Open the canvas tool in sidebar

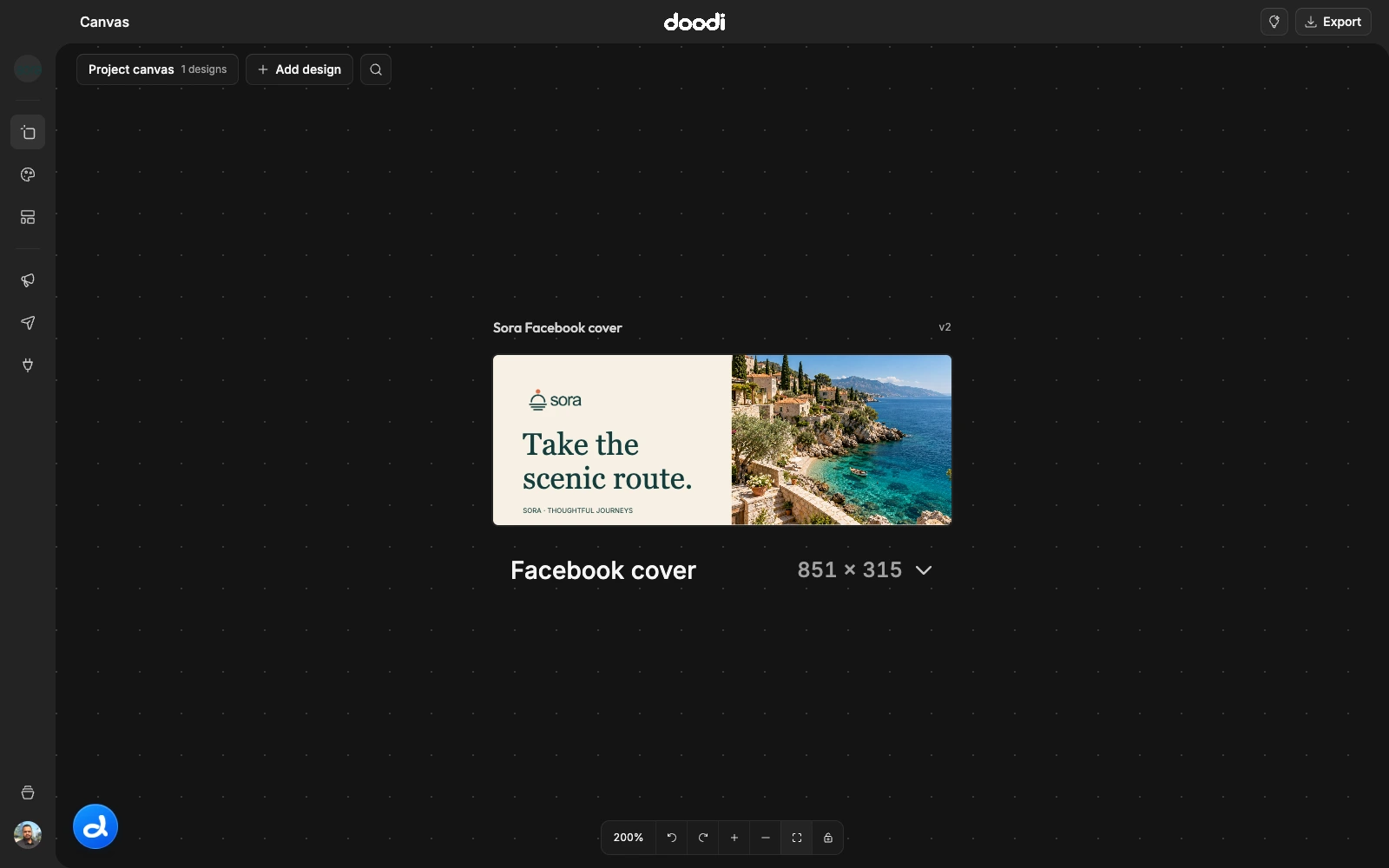28,132
